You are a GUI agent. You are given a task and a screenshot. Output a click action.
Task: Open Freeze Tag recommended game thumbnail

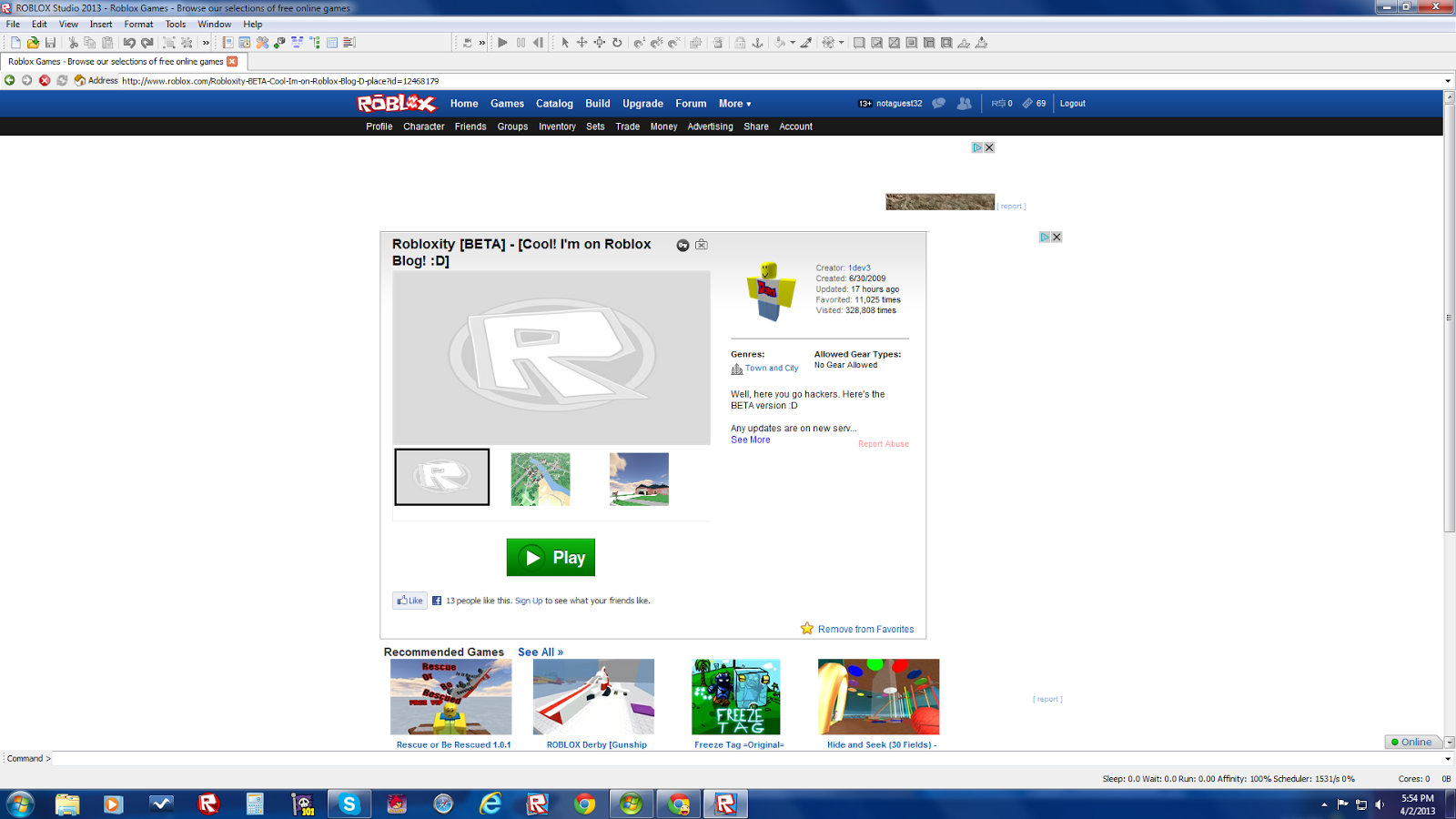coord(735,697)
